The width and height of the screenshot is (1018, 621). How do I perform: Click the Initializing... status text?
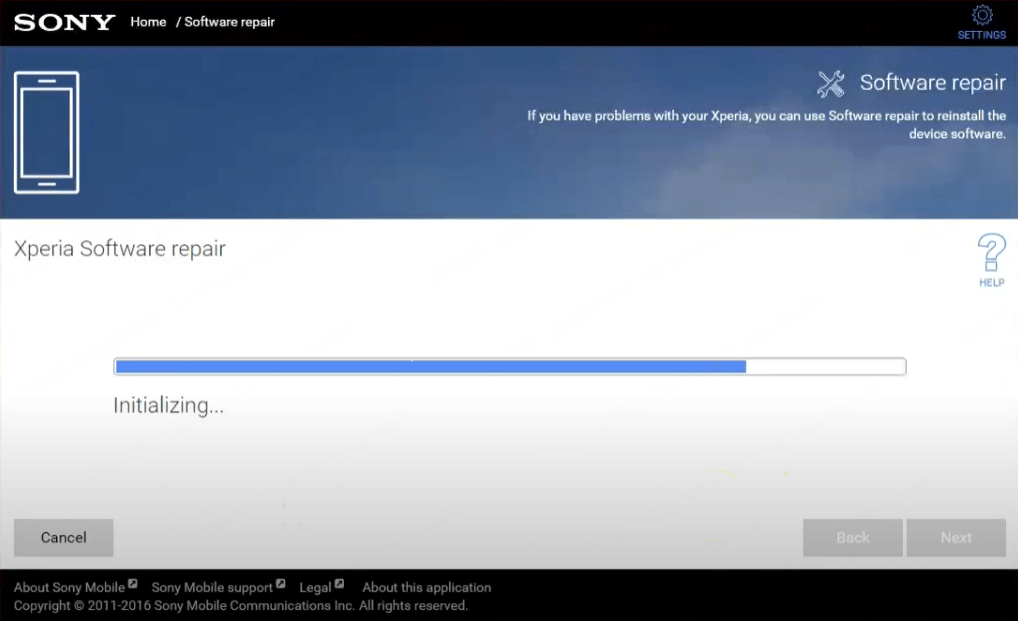[x=168, y=406]
